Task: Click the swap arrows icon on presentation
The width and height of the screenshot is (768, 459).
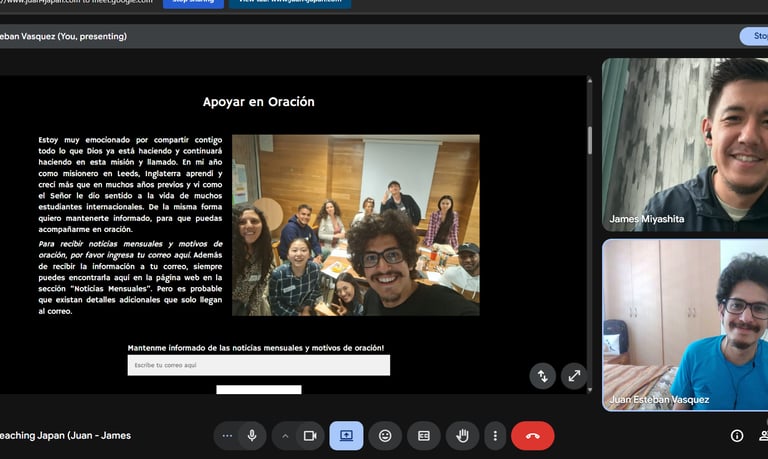Action: tap(543, 376)
